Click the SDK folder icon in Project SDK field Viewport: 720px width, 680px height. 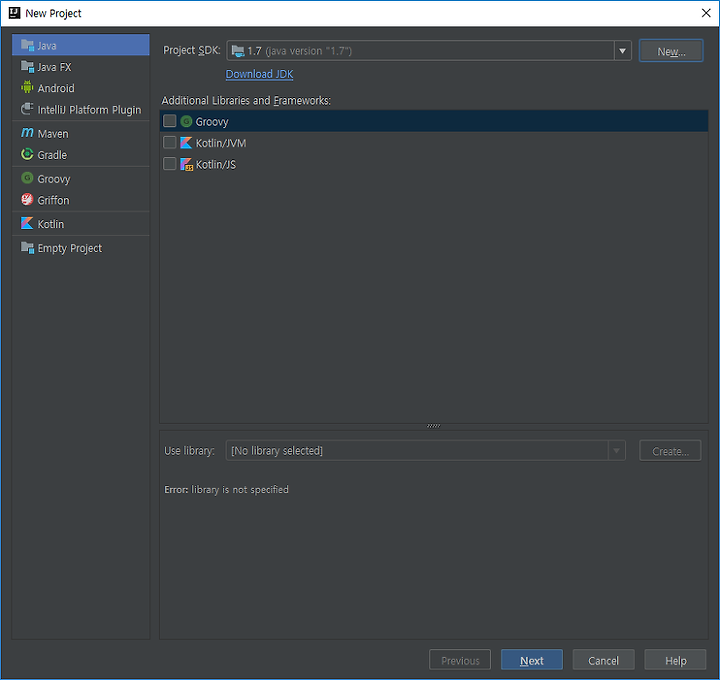(237, 51)
